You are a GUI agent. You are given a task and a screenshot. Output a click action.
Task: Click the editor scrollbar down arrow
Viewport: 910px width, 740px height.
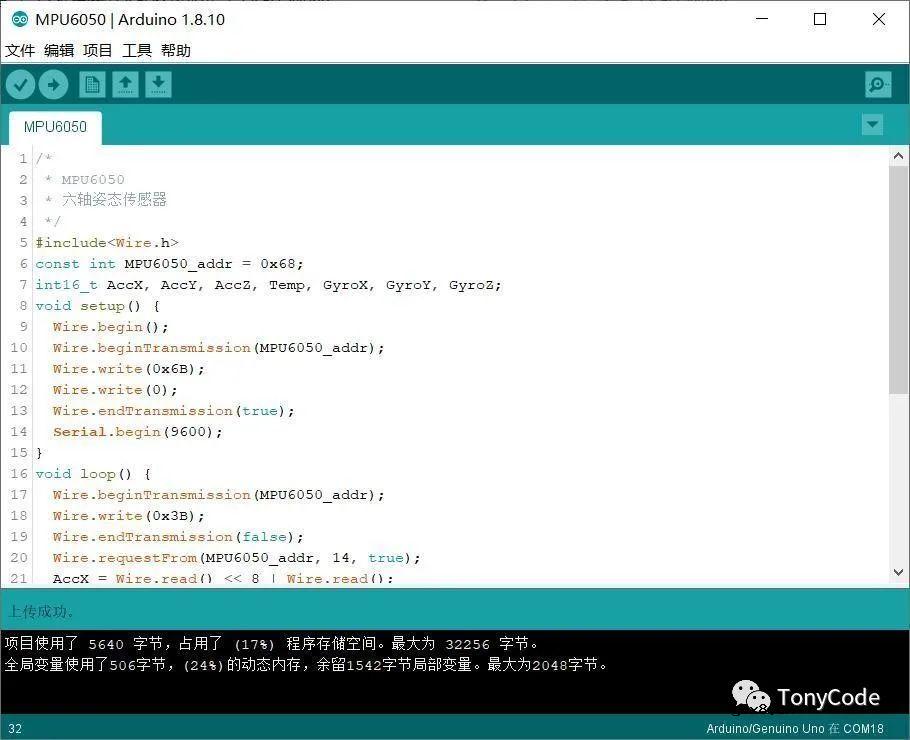click(x=898, y=572)
